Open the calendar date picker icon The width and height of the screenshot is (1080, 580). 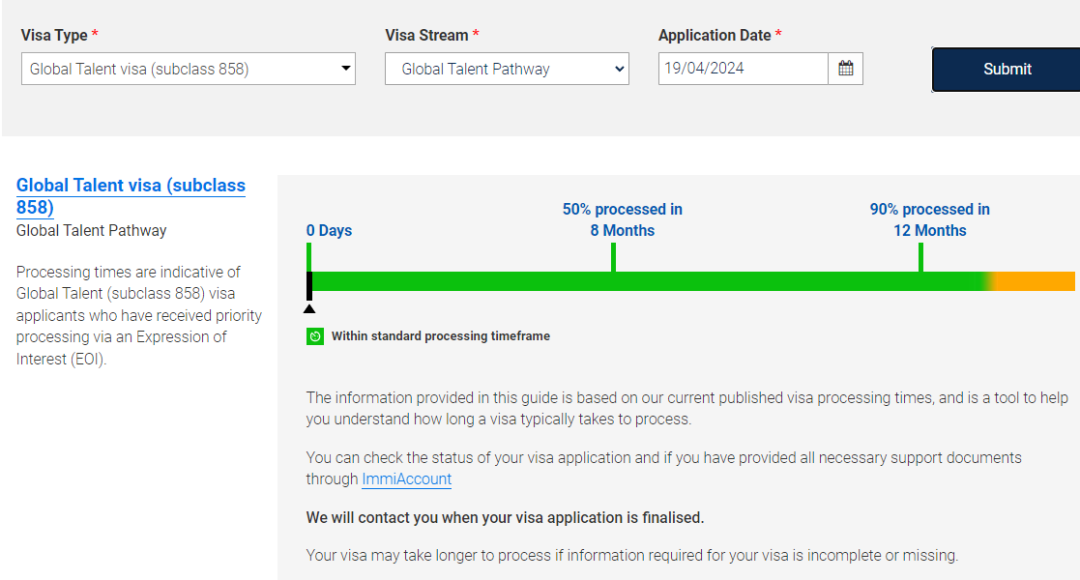846,69
